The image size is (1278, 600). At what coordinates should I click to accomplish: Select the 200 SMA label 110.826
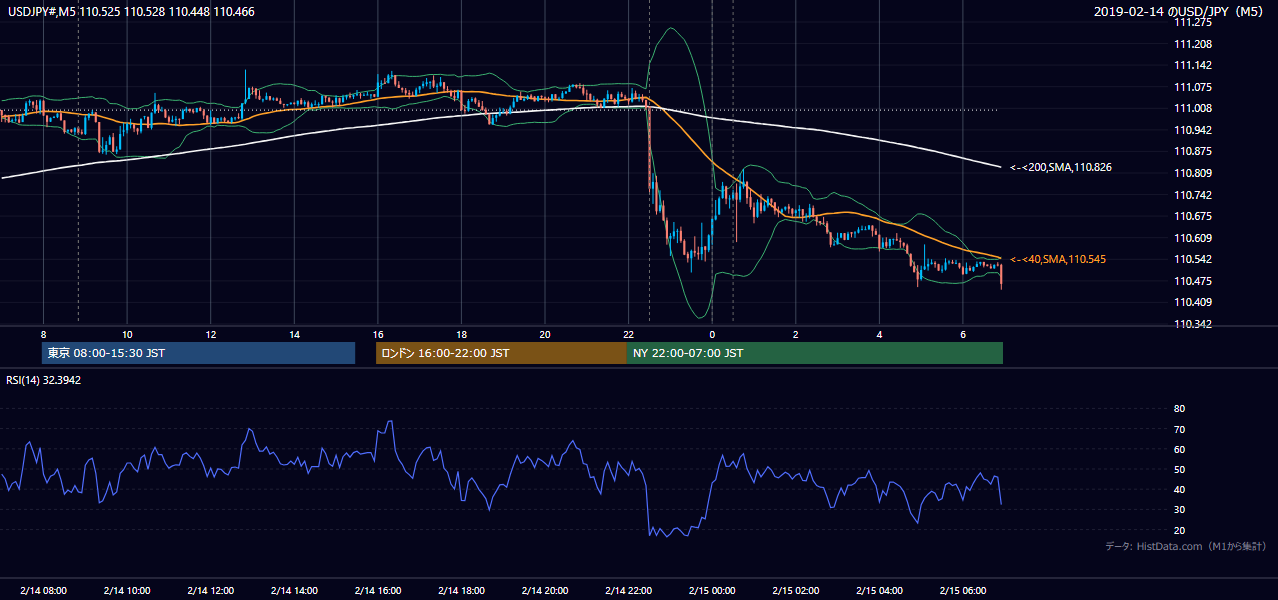pyautogui.click(x=1061, y=167)
